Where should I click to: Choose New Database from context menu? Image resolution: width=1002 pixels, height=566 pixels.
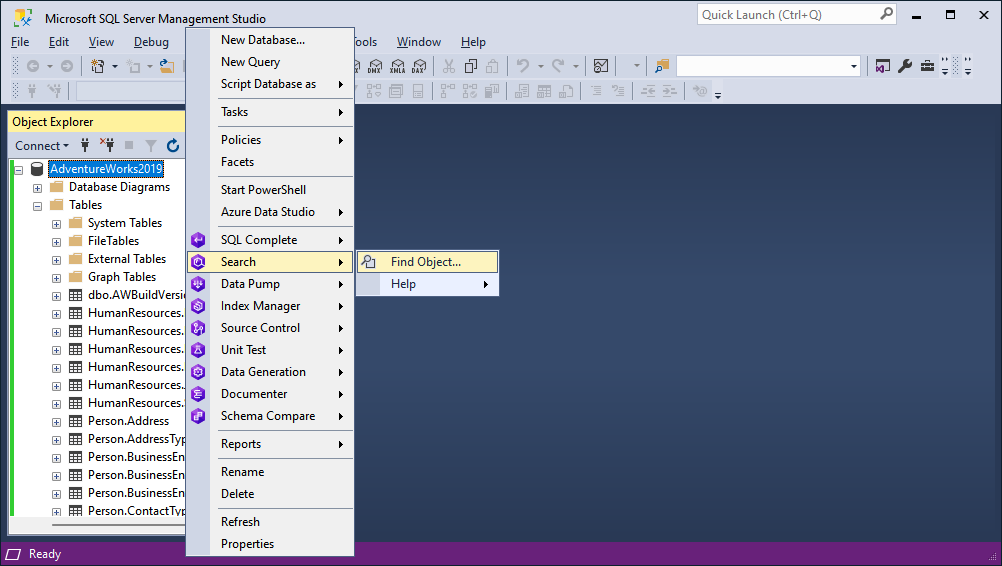coord(270,40)
